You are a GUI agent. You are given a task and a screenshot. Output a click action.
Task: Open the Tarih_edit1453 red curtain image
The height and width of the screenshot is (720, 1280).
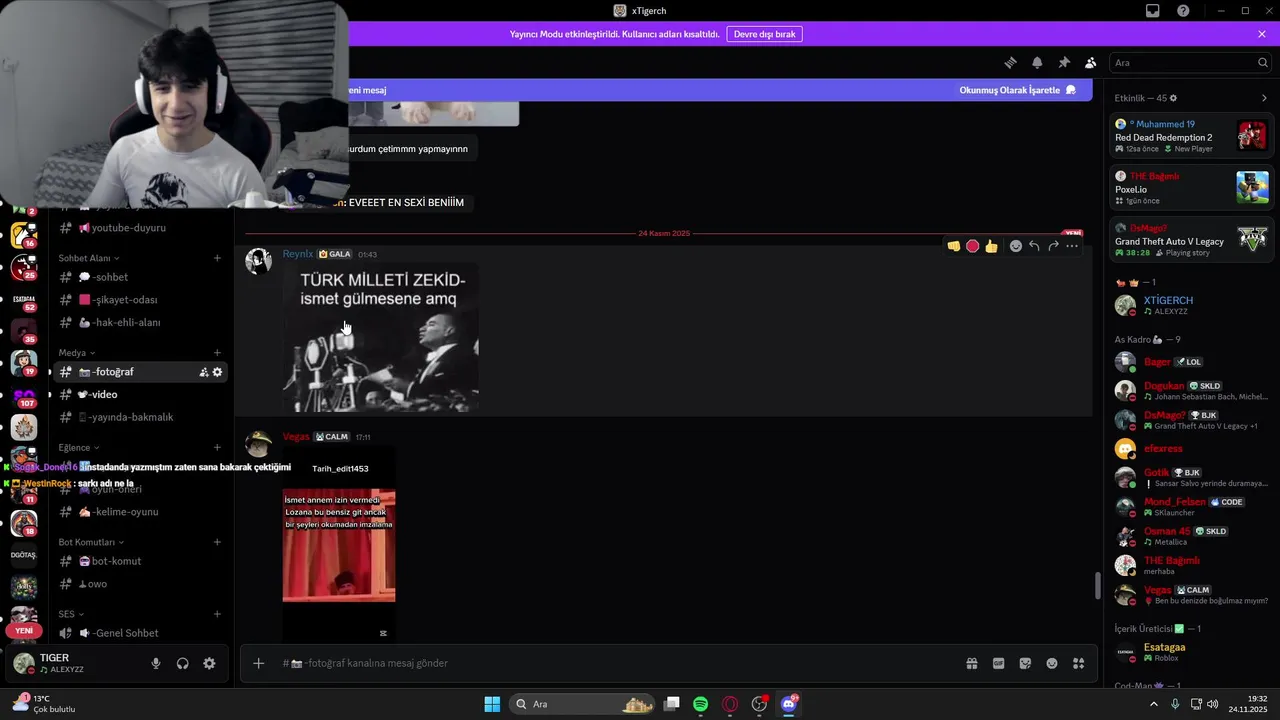pos(339,545)
